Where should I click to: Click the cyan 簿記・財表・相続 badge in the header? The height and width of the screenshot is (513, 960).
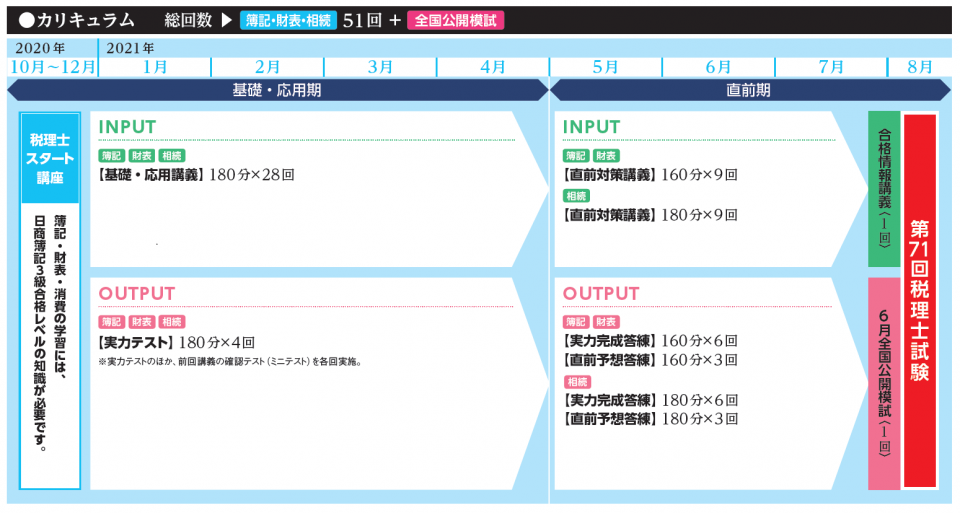pyautogui.click(x=287, y=20)
